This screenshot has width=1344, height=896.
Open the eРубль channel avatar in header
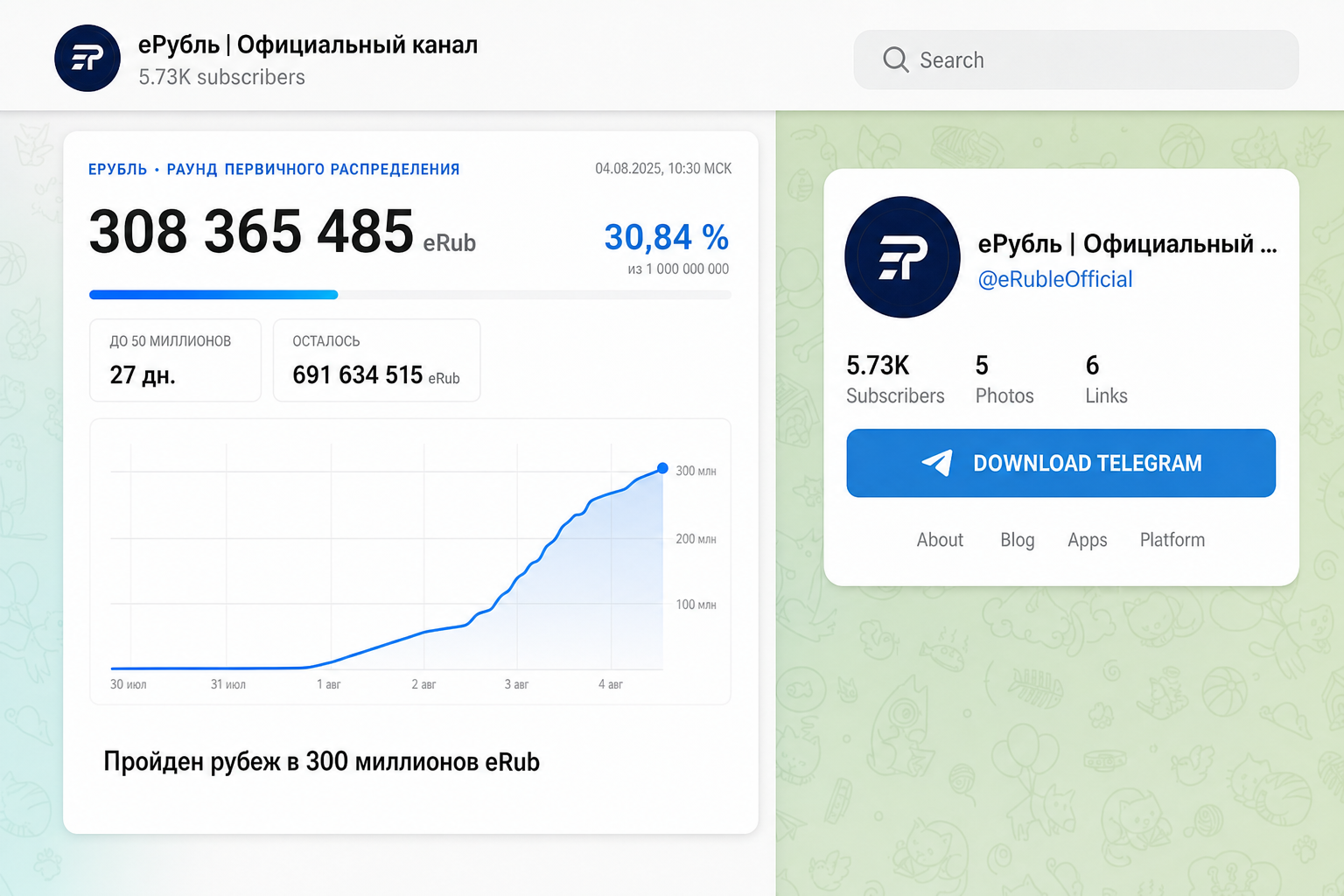(87, 59)
